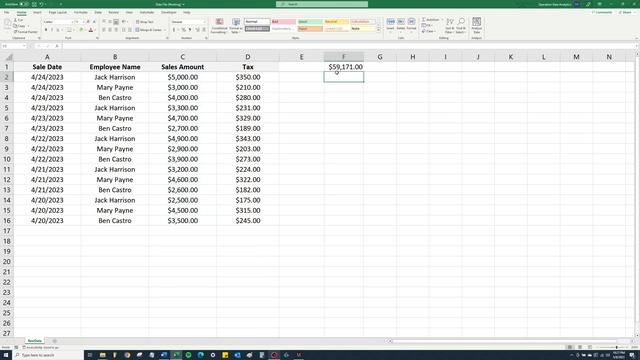Click the Borders button

[x=69, y=30]
